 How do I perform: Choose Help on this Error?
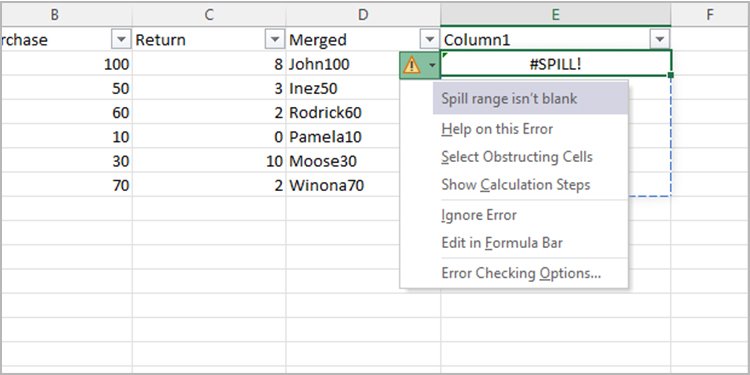tap(497, 129)
